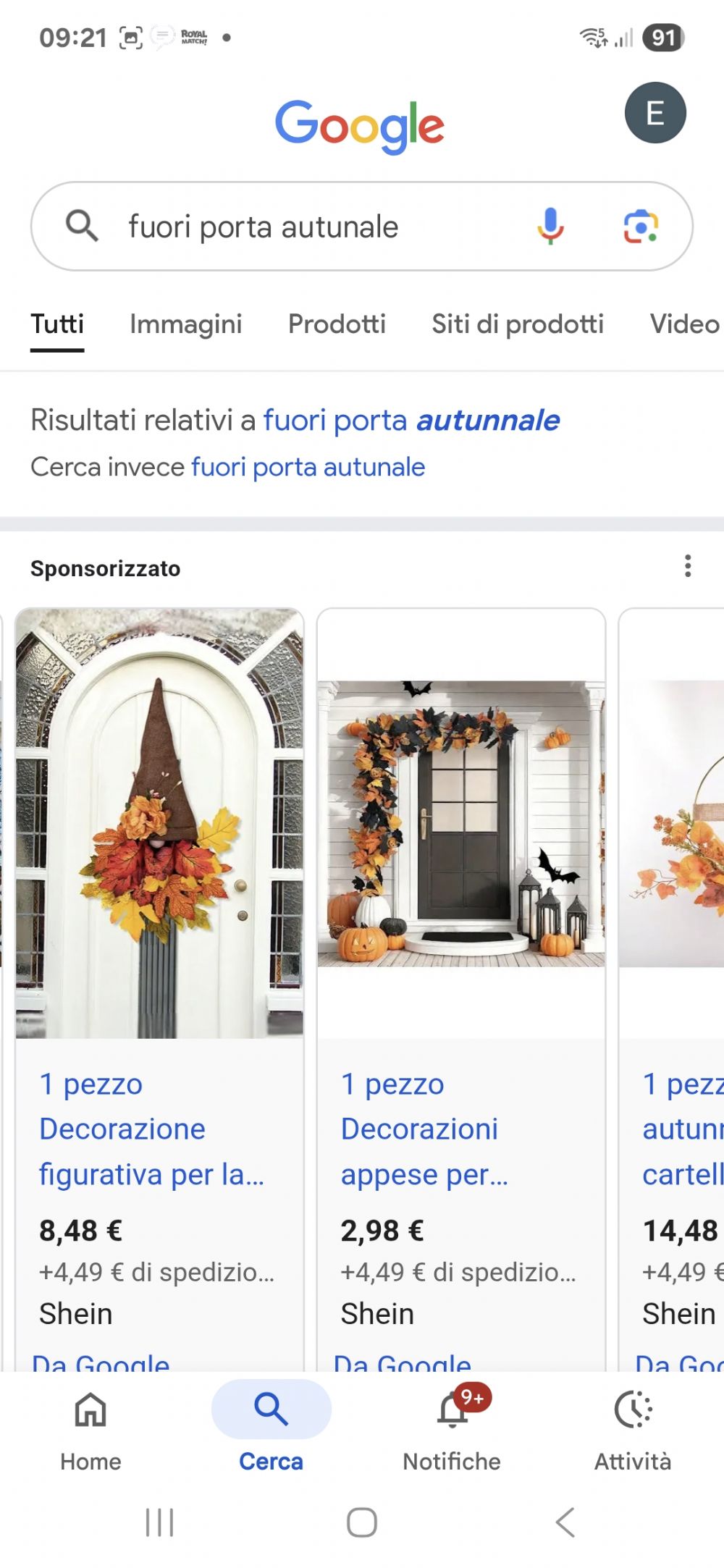The height and width of the screenshot is (1568, 724).
Task: Switch to the Prodotti tab
Action: (337, 324)
